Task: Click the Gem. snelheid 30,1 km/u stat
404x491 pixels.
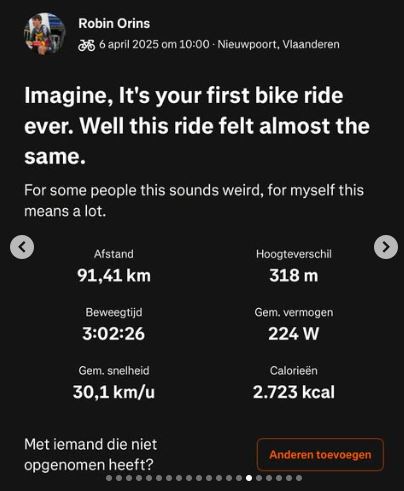Action: [114, 382]
